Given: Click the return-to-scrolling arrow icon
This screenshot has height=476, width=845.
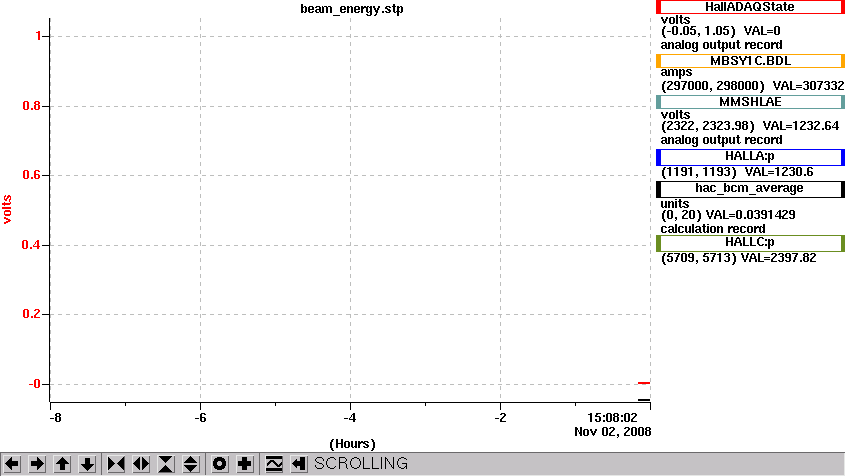Looking at the screenshot, I should 299,464.
